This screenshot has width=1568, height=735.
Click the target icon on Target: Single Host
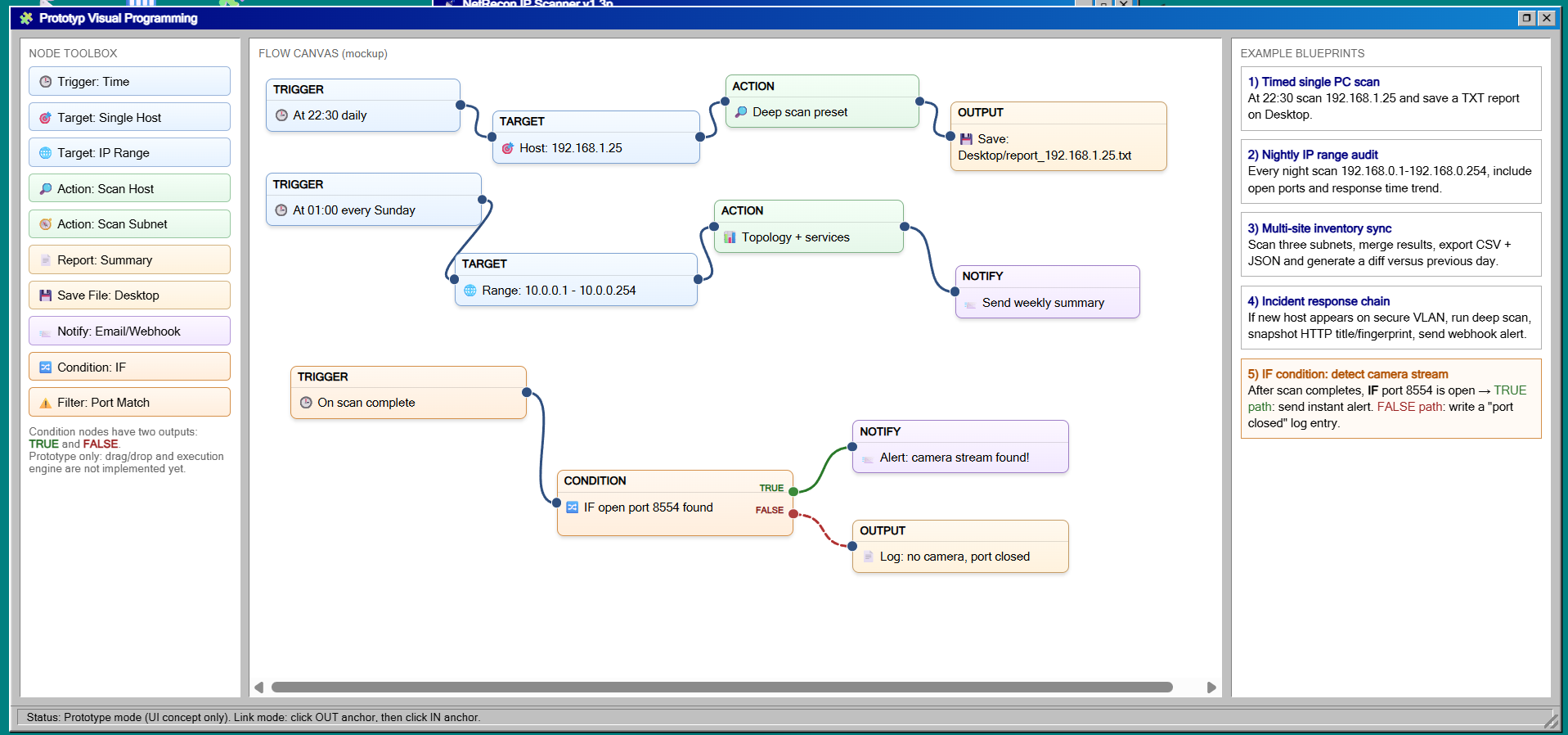[x=46, y=118]
